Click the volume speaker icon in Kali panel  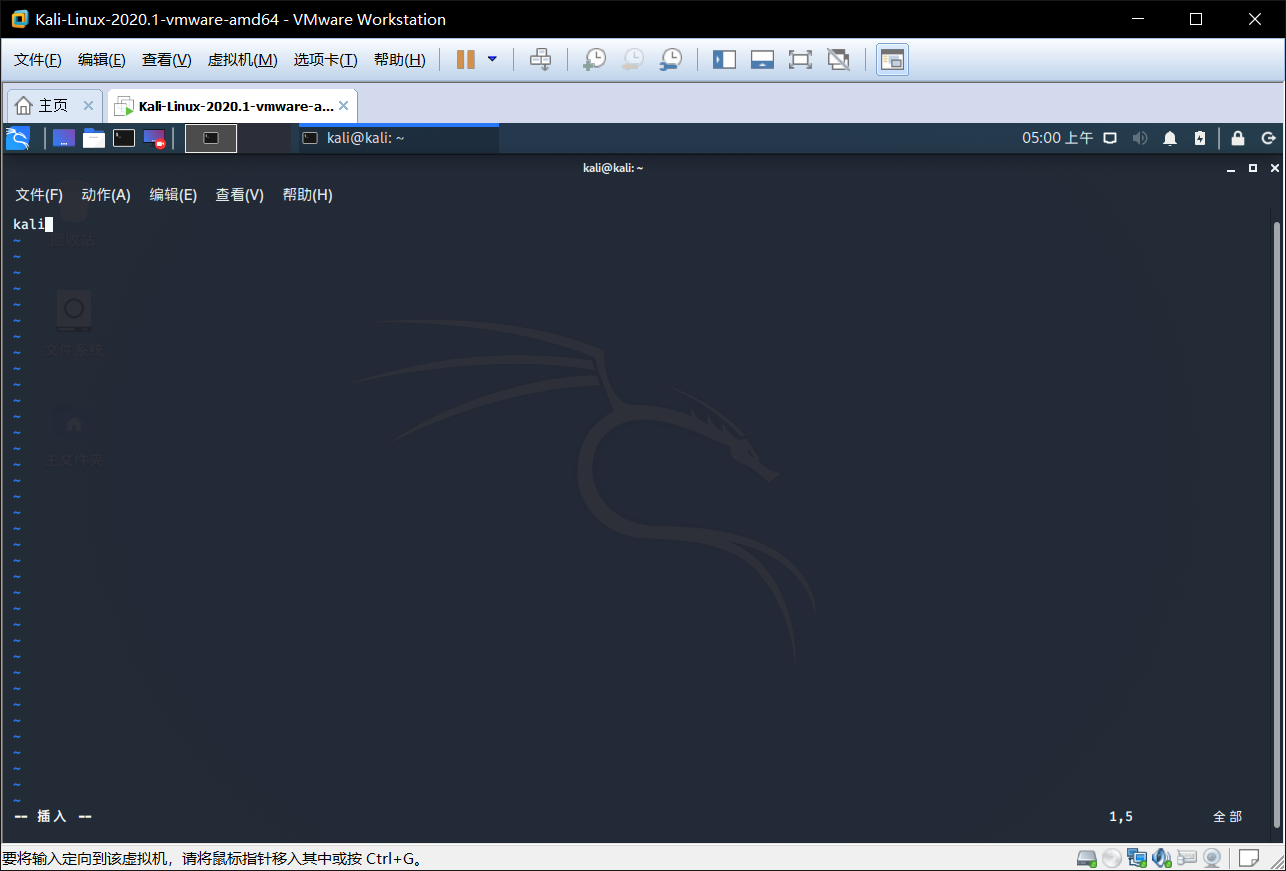coord(1139,138)
